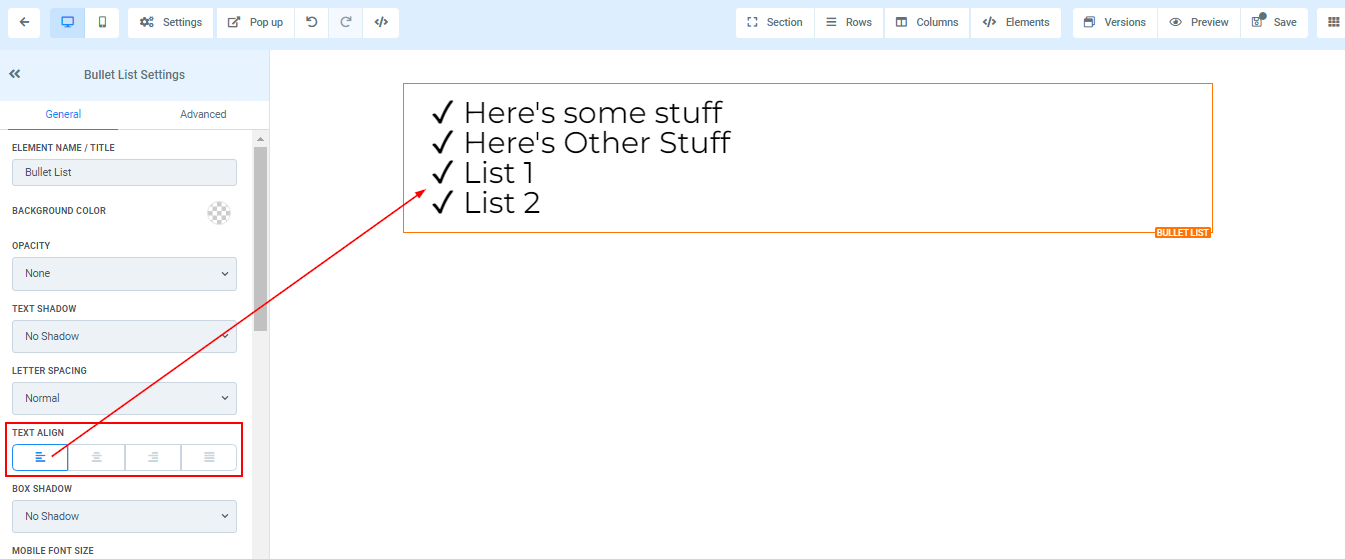Click the Element Name input field
1345x559 pixels.
124,172
